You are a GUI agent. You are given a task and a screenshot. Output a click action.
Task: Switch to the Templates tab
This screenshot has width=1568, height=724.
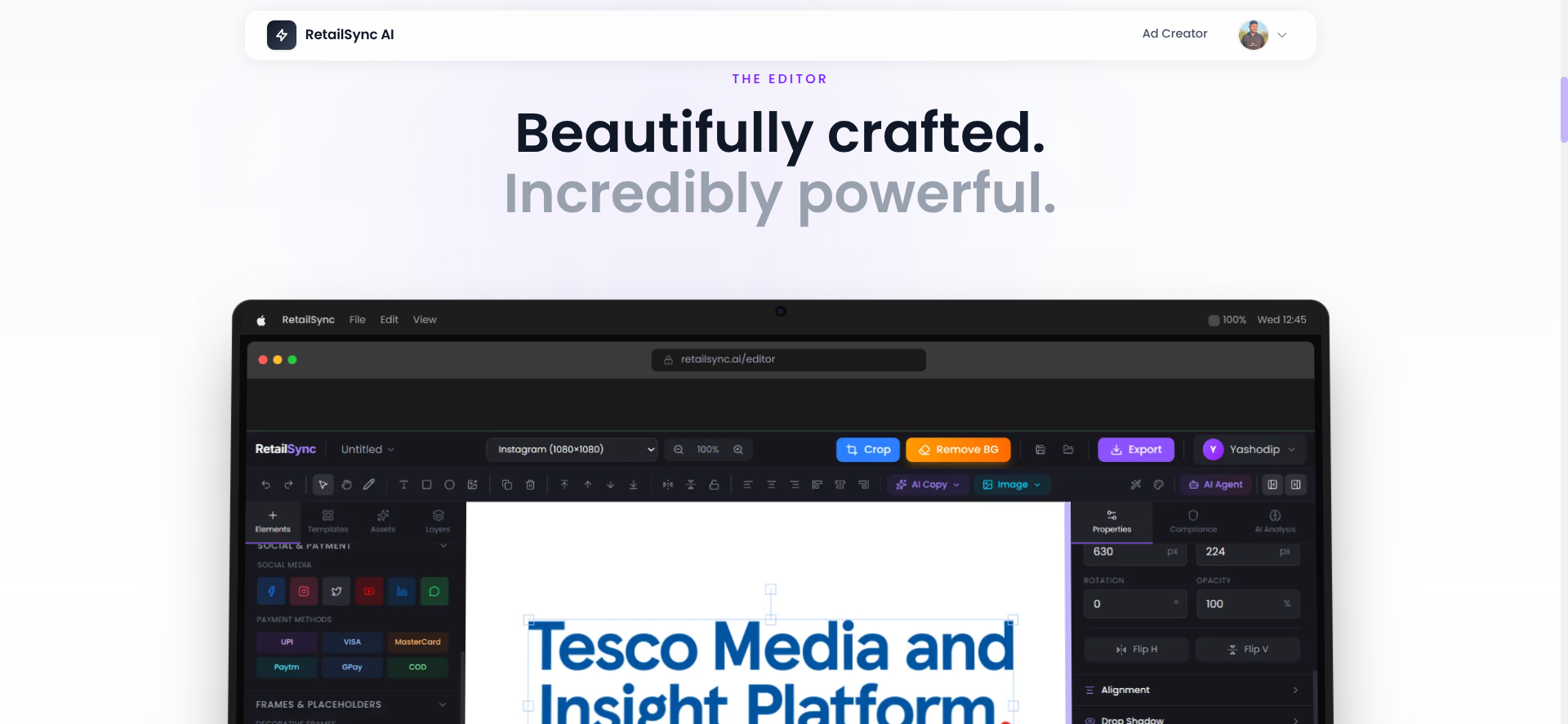click(327, 522)
